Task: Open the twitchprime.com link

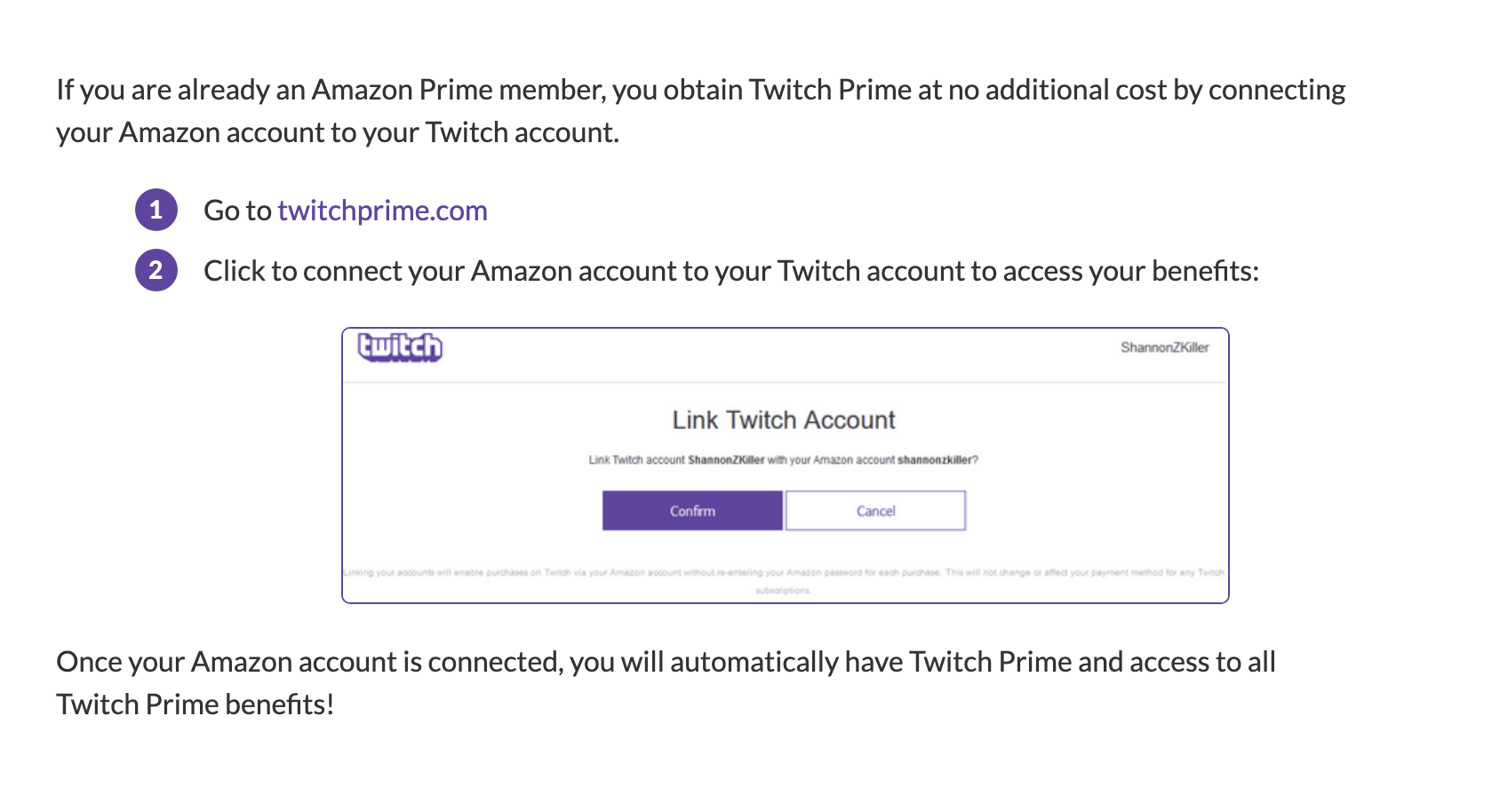Action: tap(382, 211)
